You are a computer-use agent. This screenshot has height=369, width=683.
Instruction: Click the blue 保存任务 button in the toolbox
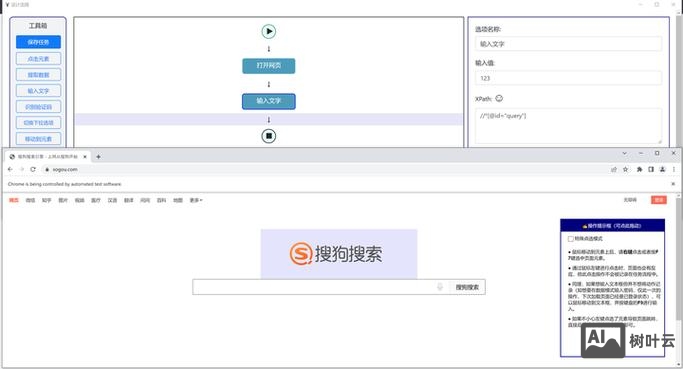[x=38, y=42]
